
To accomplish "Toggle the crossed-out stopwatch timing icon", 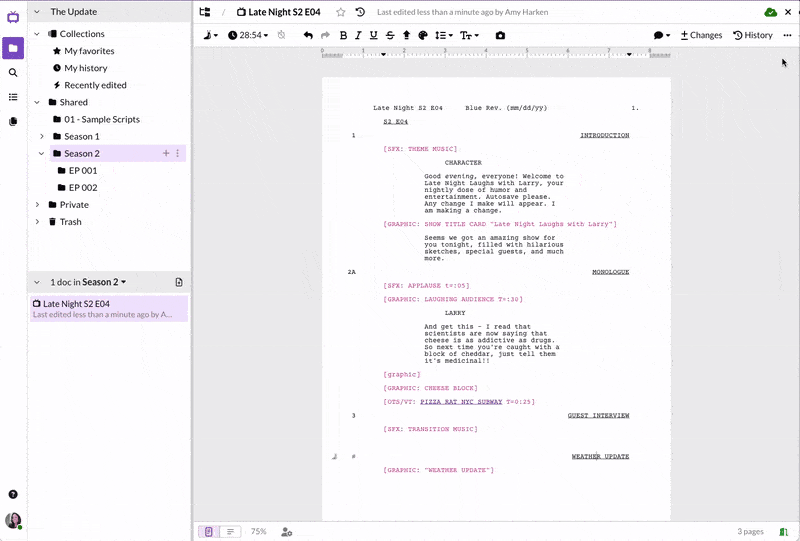I will (x=281, y=35).
